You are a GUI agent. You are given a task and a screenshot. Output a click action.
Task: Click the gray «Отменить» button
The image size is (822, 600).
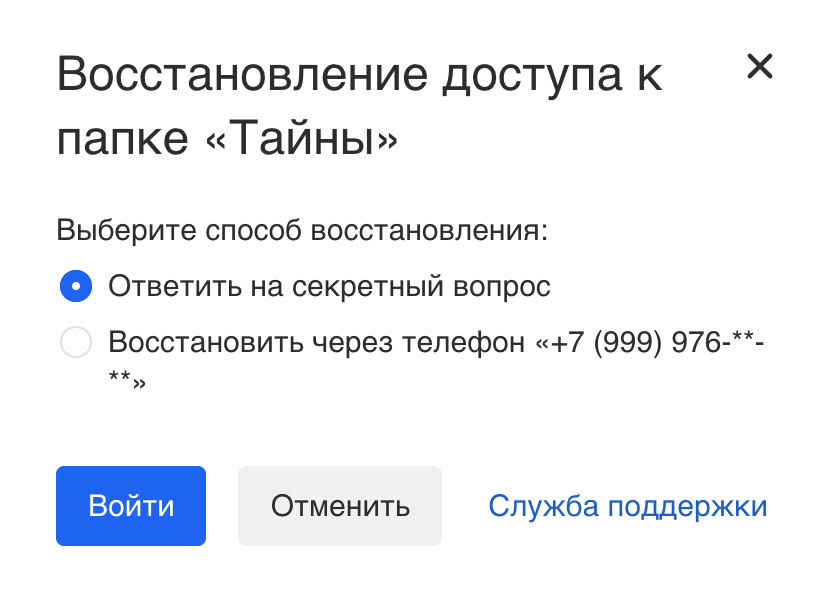click(x=340, y=506)
